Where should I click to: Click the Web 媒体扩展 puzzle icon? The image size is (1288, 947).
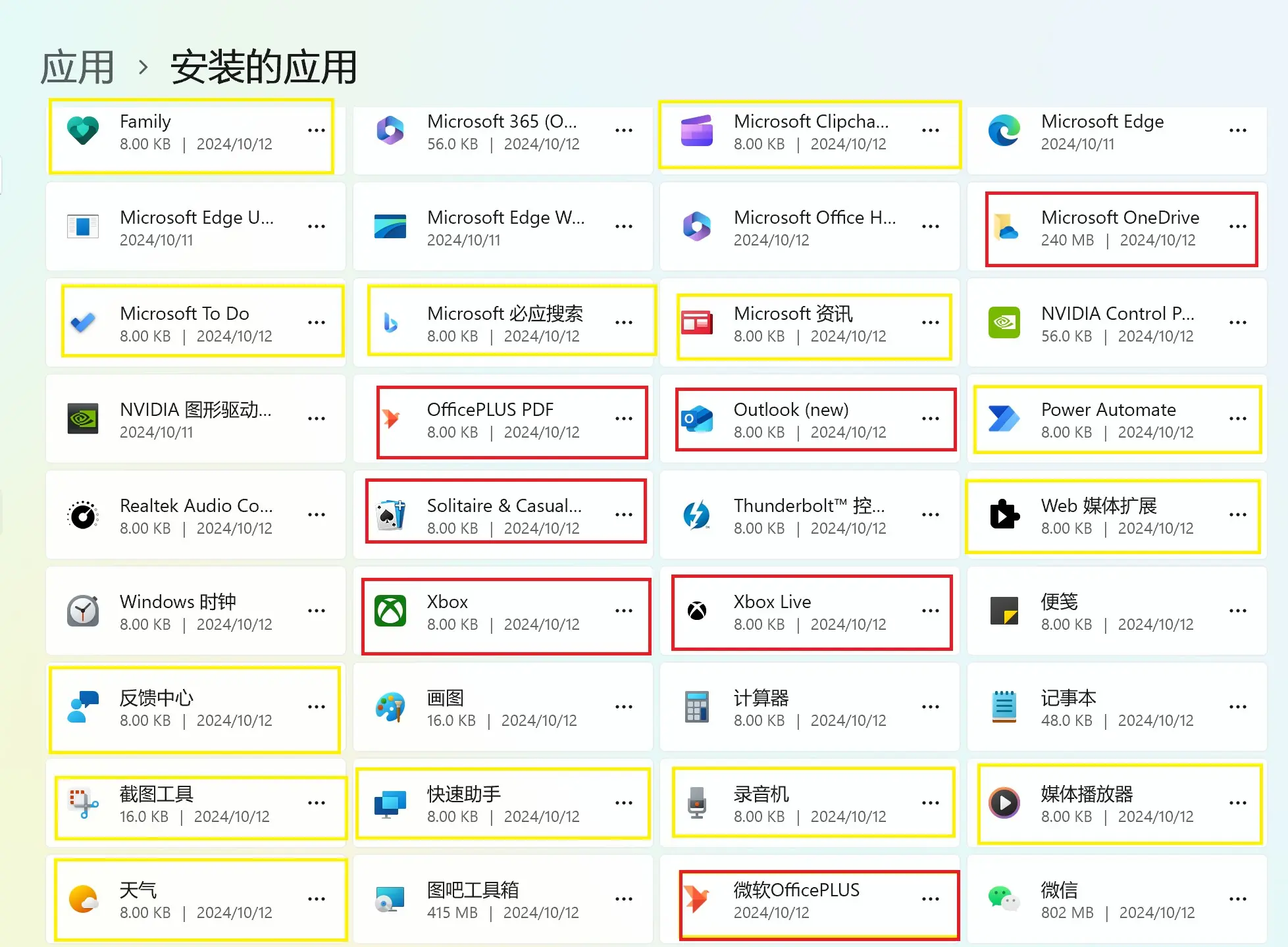(x=1004, y=515)
